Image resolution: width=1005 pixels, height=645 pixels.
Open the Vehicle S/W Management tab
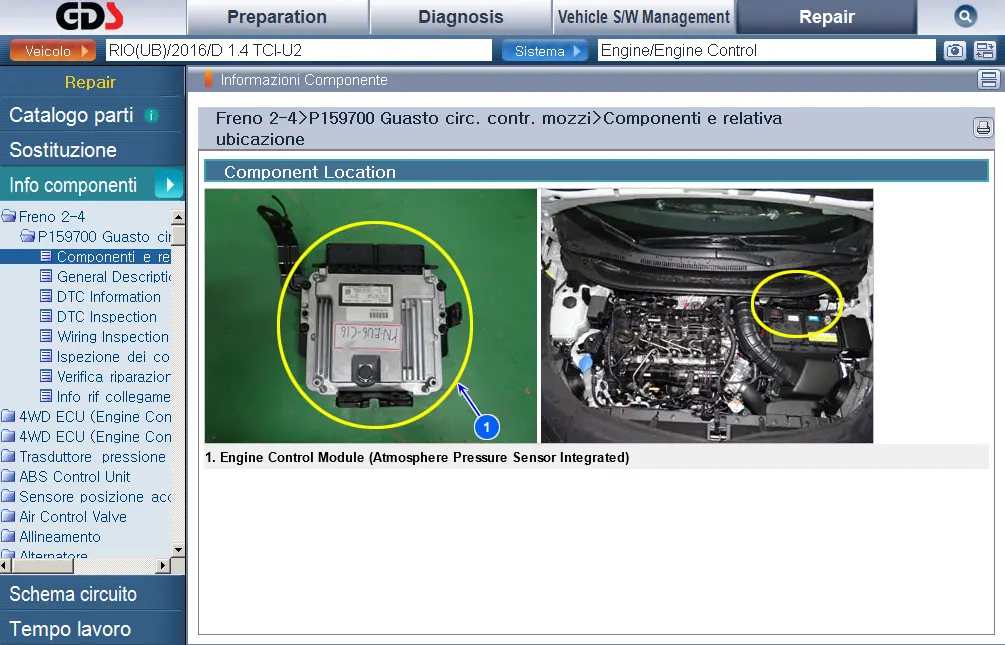[644, 17]
